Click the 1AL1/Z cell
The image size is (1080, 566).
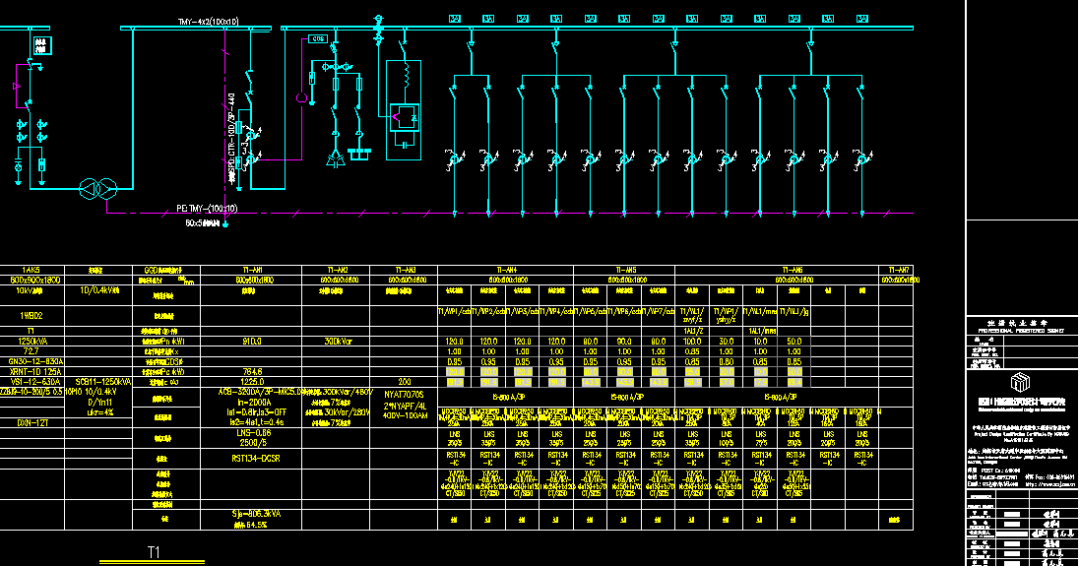tap(693, 331)
